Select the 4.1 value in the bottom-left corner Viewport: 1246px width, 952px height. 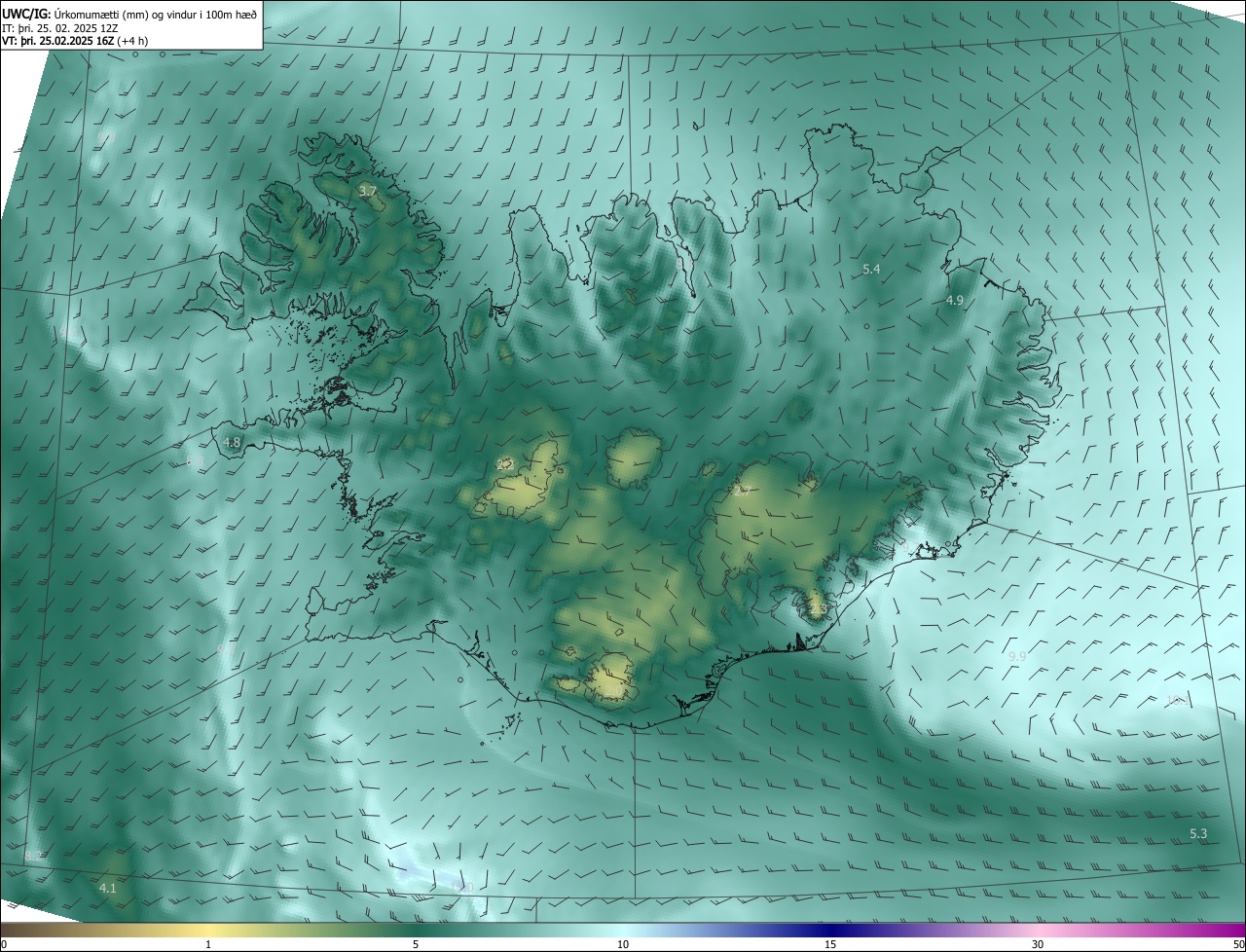[107, 888]
